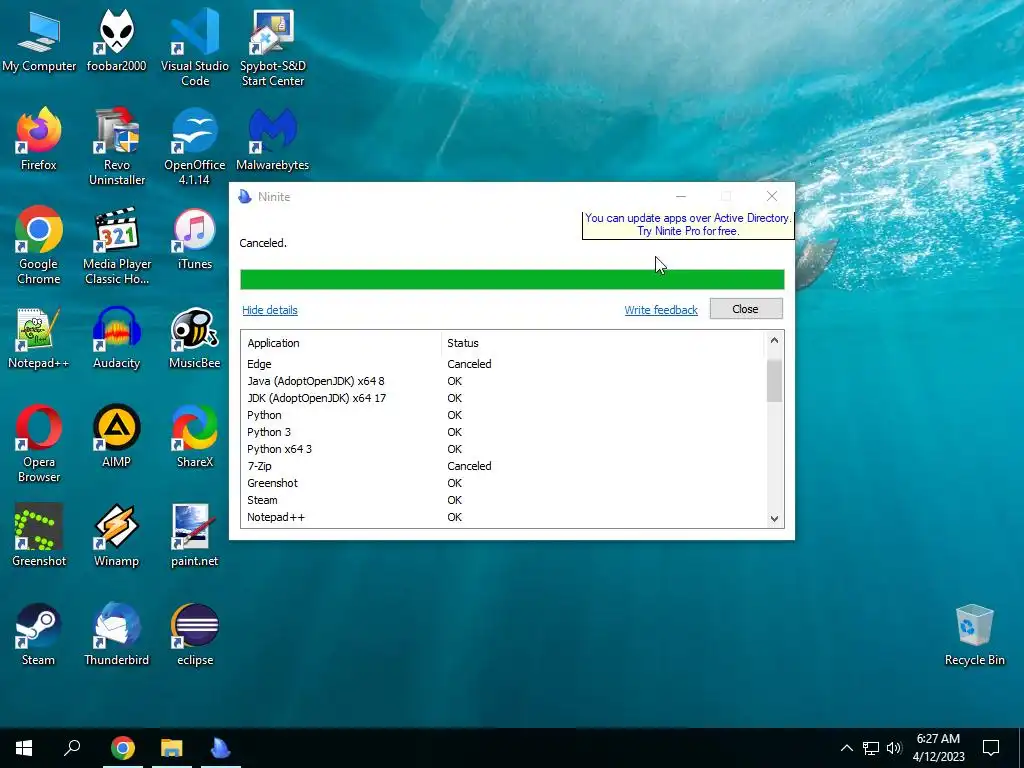Select the Firefox desktop shortcut
The image size is (1024, 768).
pos(39,139)
